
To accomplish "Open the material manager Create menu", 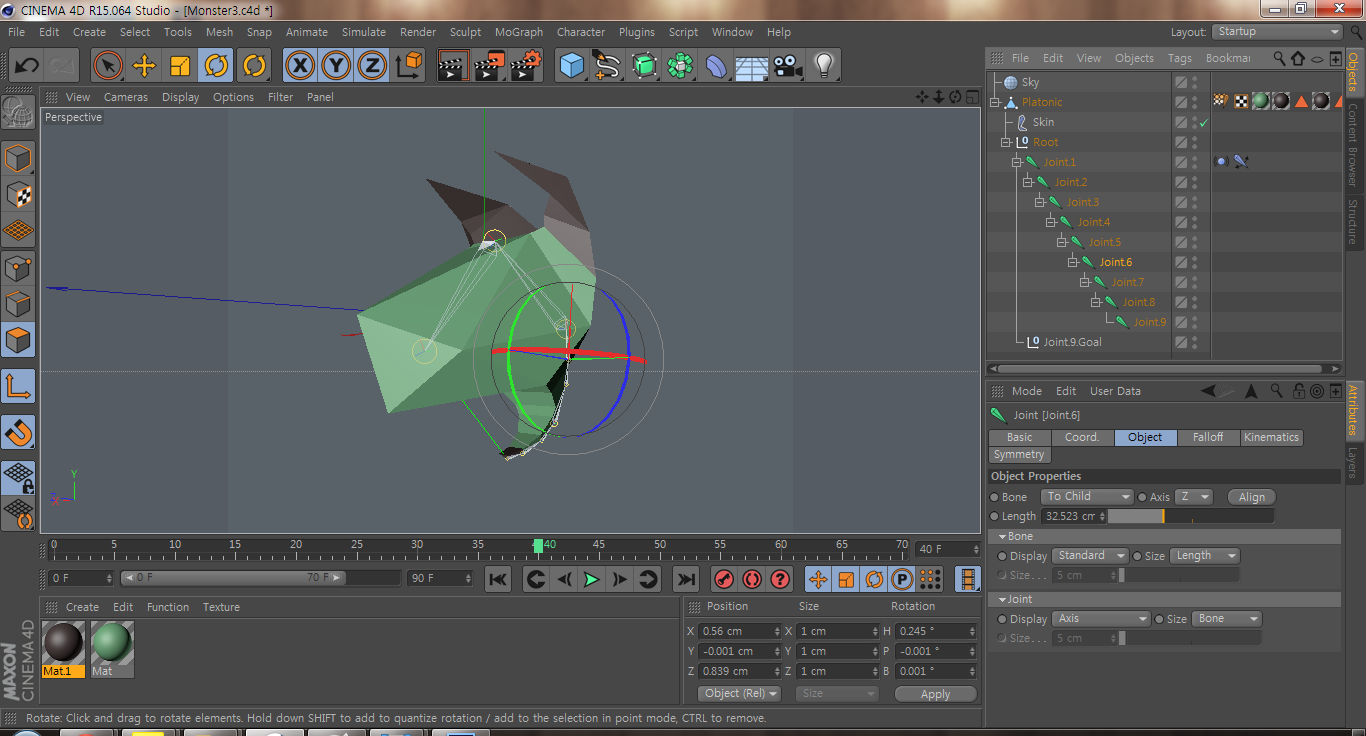I will click(82, 607).
